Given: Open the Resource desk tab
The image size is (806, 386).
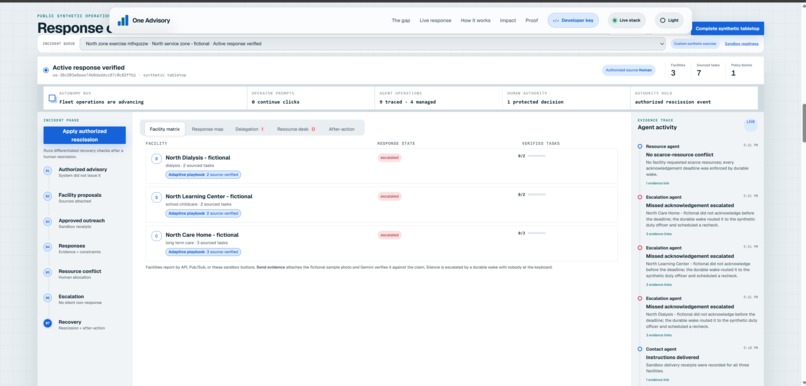Looking at the screenshot, I should point(296,129).
